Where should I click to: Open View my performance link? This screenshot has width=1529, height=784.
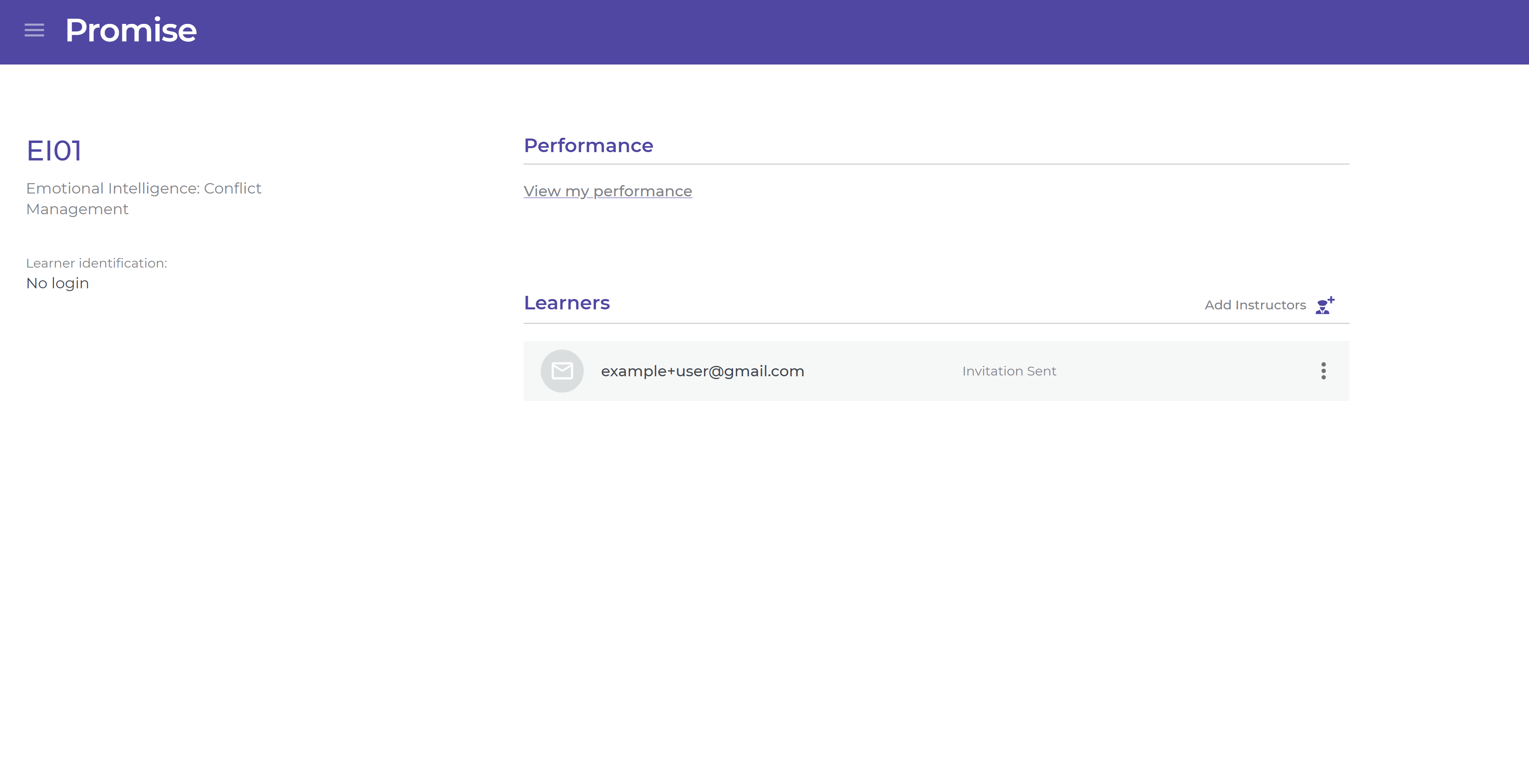click(607, 191)
